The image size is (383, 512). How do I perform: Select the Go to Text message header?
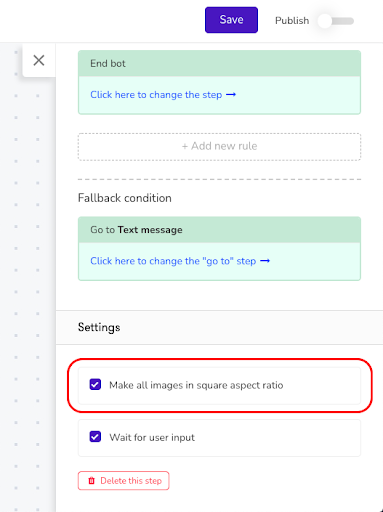pyautogui.click(x=219, y=230)
